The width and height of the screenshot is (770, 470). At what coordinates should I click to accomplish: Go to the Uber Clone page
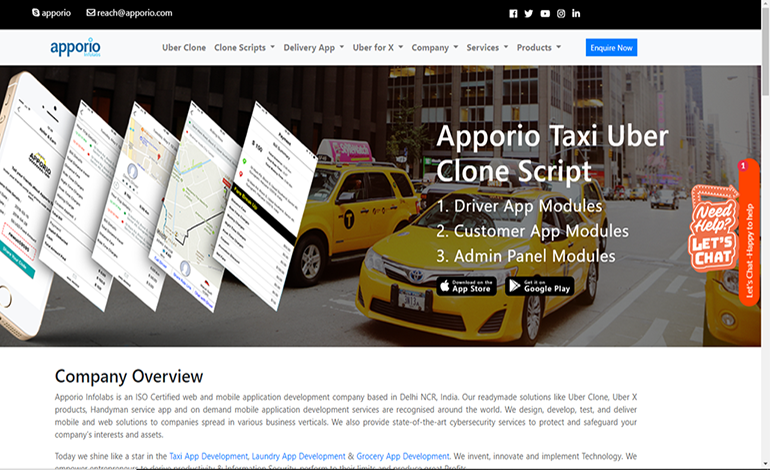[x=184, y=48]
